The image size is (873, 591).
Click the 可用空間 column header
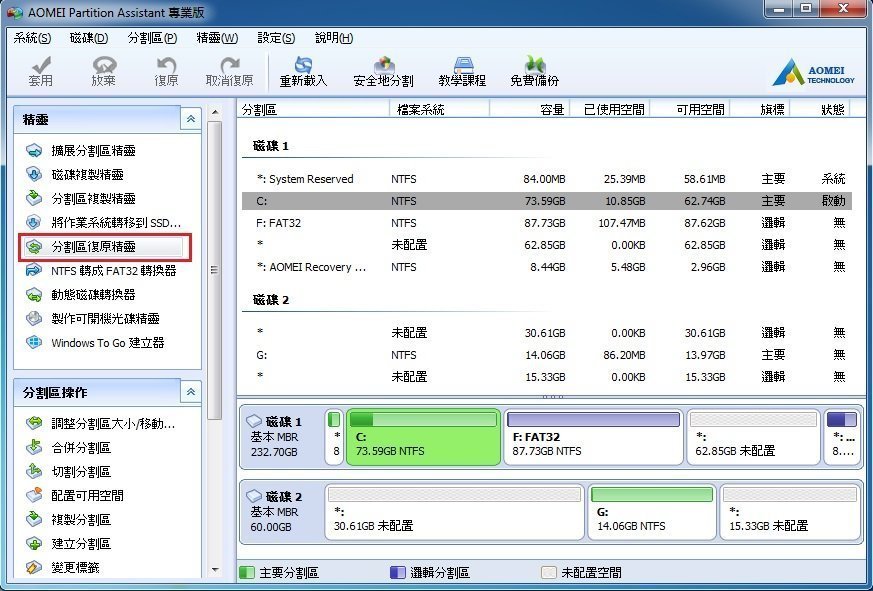point(690,109)
